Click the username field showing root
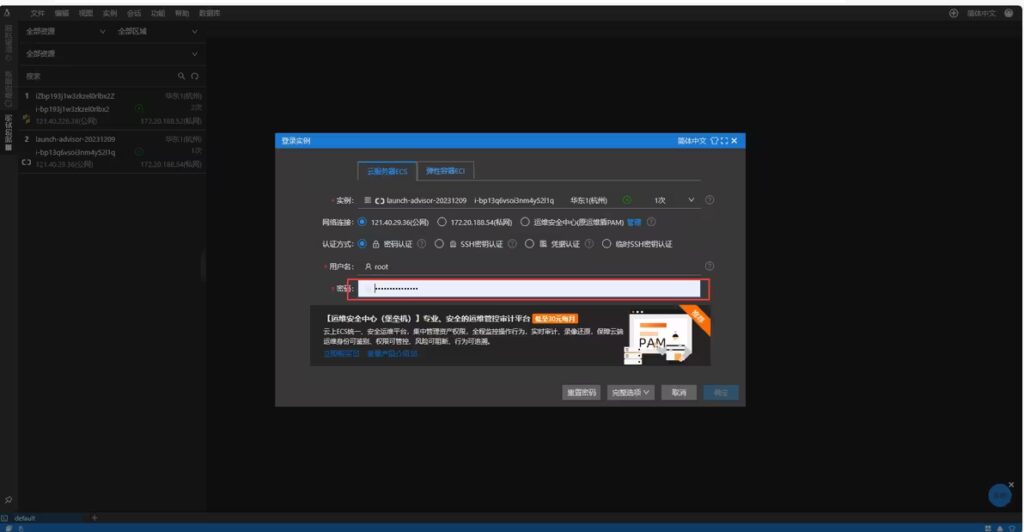1024x532 pixels. click(529, 266)
